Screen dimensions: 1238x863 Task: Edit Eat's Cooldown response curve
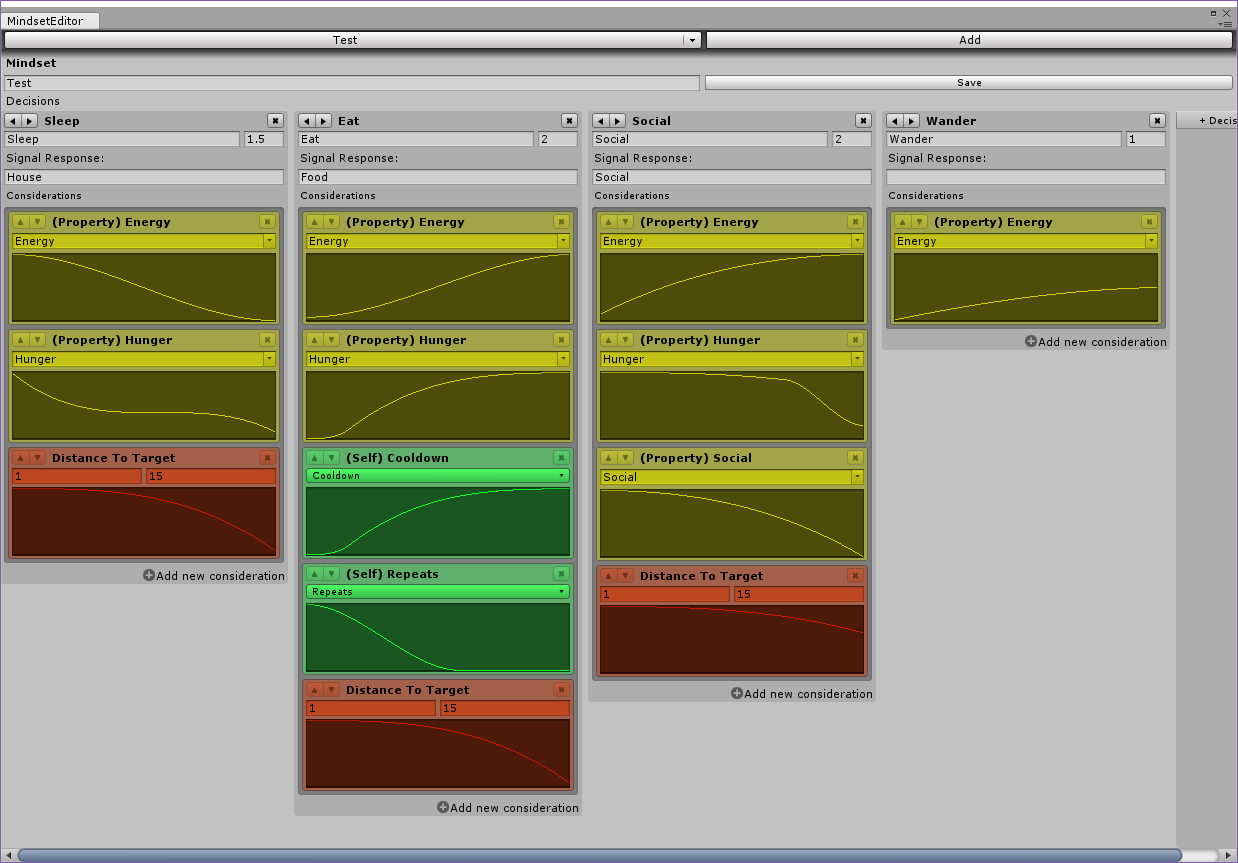coord(438,521)
